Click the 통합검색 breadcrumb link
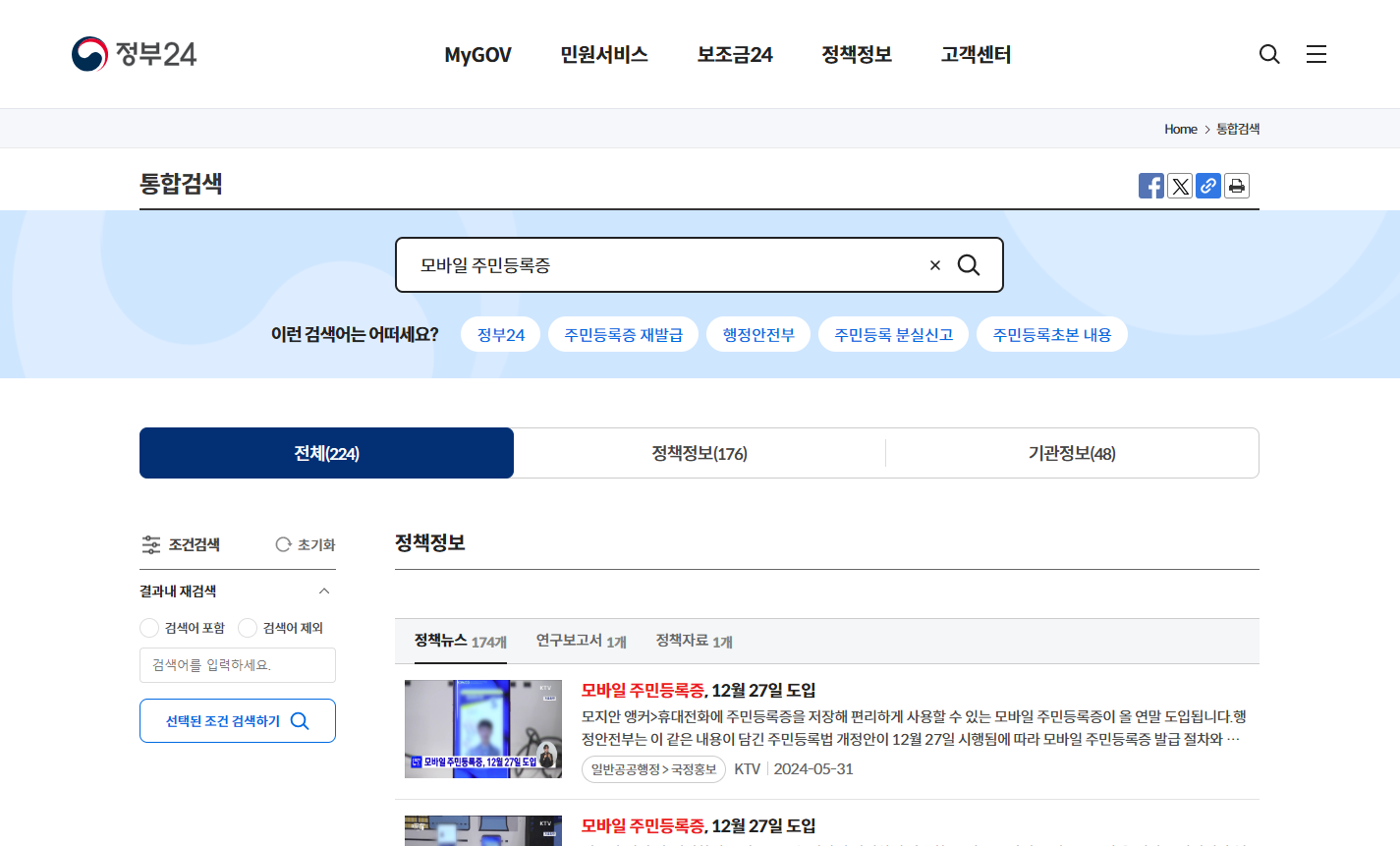This screenshot has height=846, width=1400. (1238, 129)
